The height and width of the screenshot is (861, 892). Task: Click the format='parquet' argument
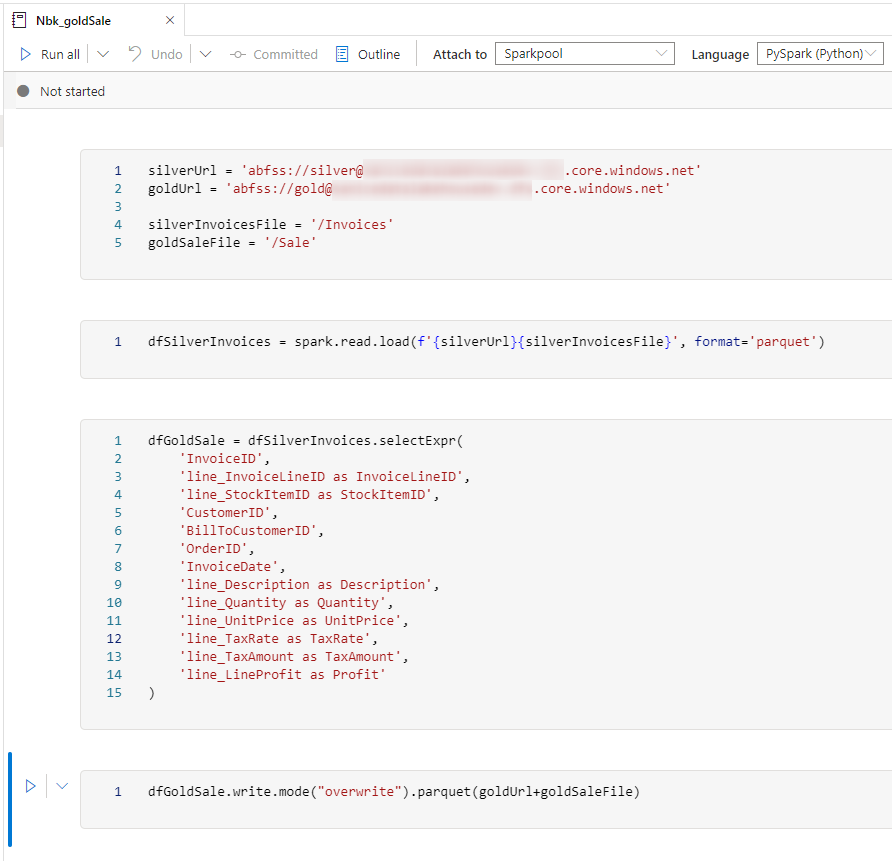coord(755,342)
